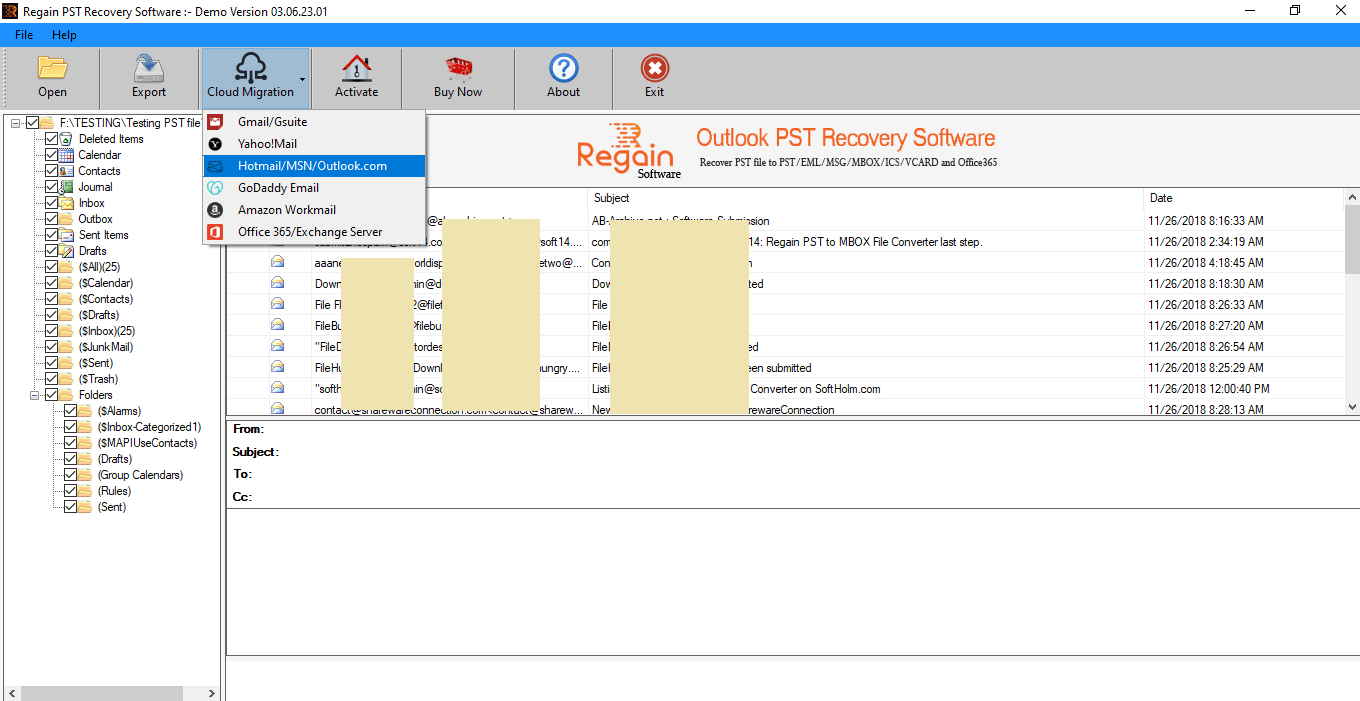Click envelope icon of 11/26/2018 4:18:45 AM row

277,262
